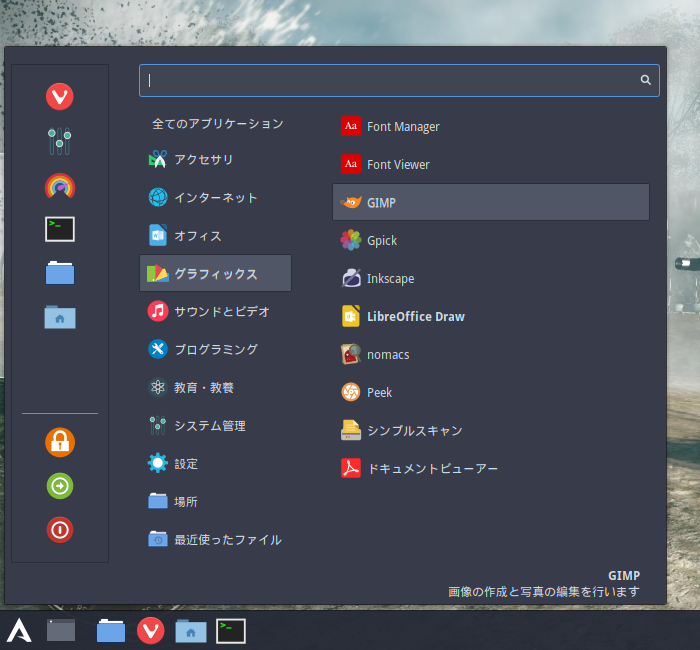This screenshot has height=650, width=700.
Task: Select インターネット category
Action: (x=216, y=197)
